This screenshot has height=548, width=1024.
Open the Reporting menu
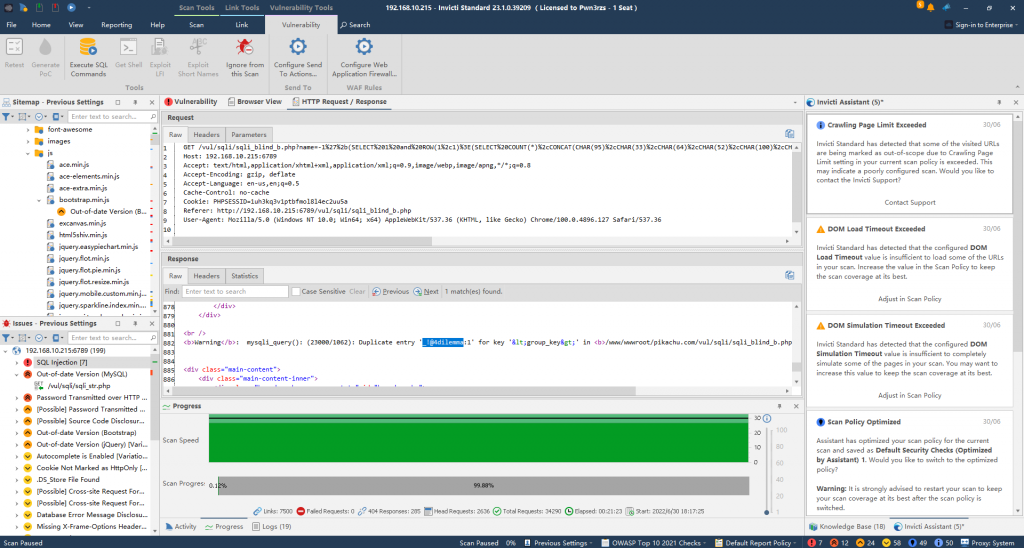116,24
